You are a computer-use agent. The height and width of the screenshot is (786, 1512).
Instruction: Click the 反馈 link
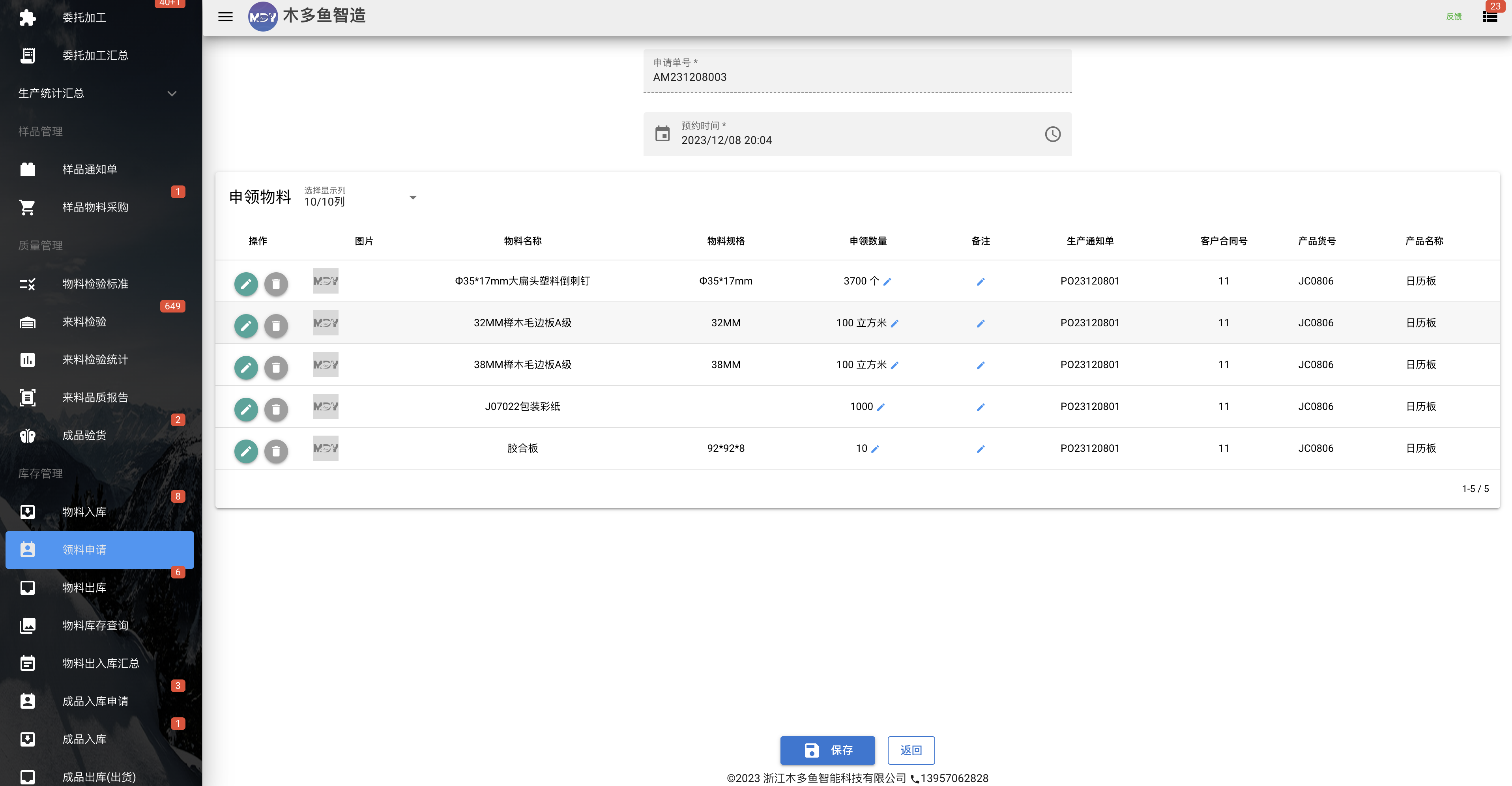click(1453, 17)
